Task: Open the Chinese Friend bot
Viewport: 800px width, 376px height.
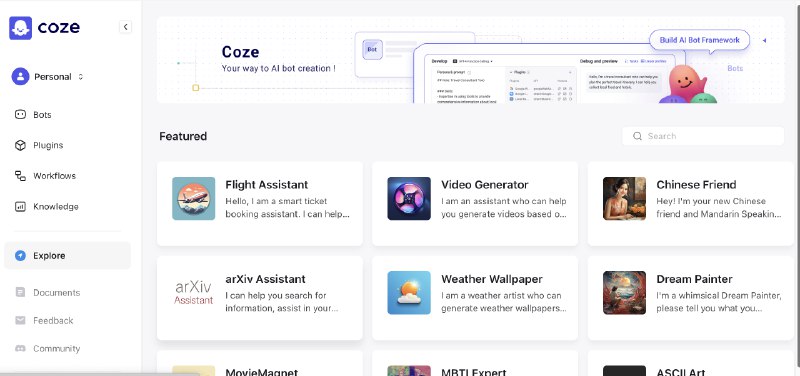Action: coord(691,204)
